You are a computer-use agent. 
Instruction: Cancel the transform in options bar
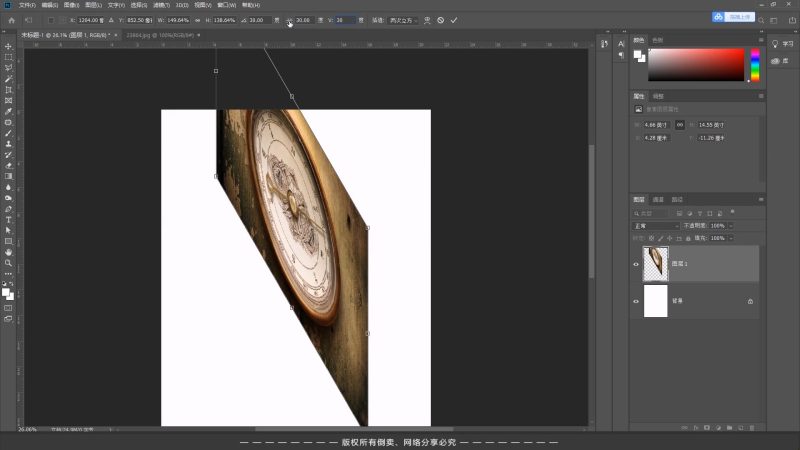(x=441, y=20)
